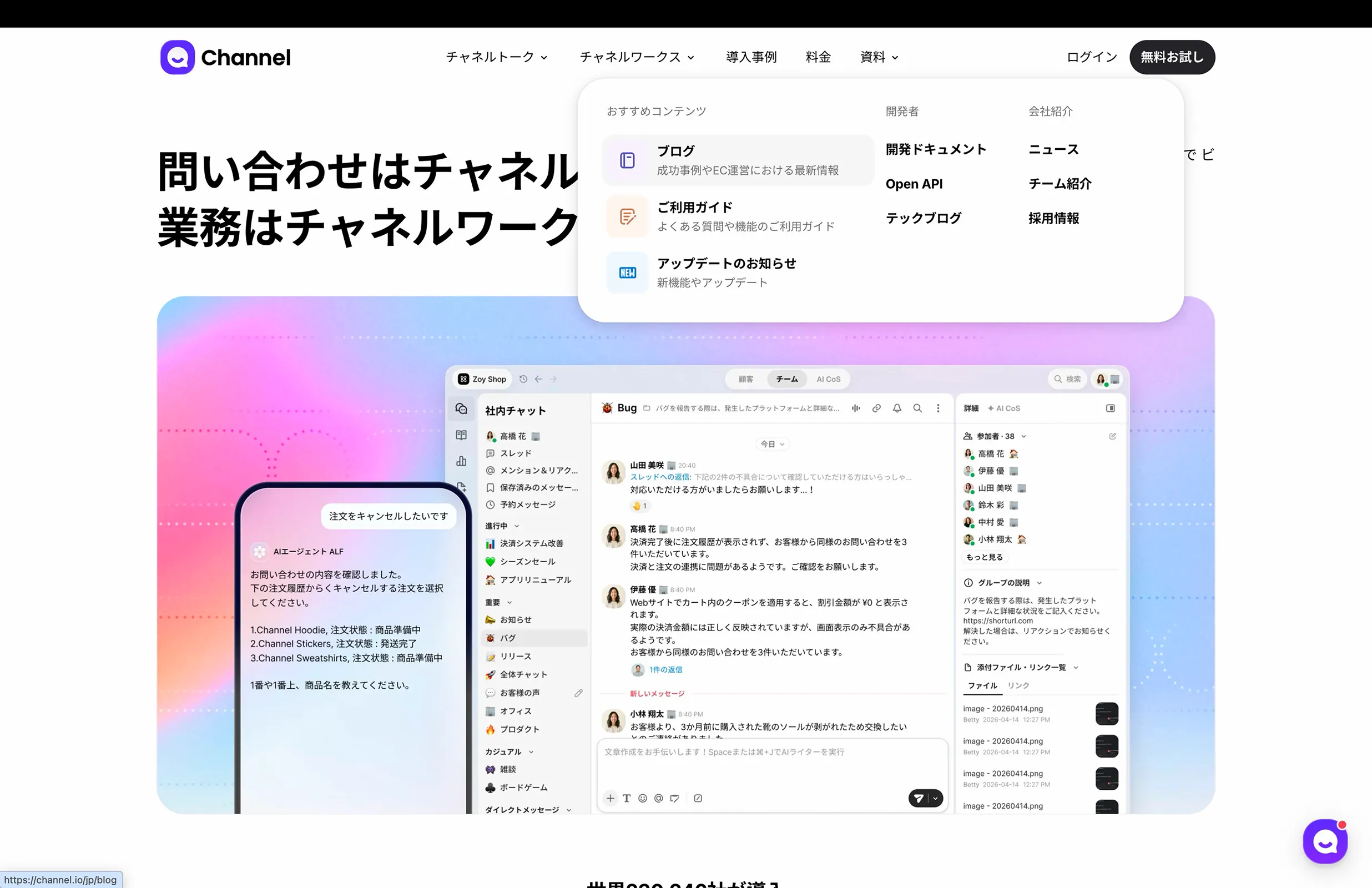The image size is (1372, 888).
Task: Click the Channel logo icon
Action: (x=178, y=57)
